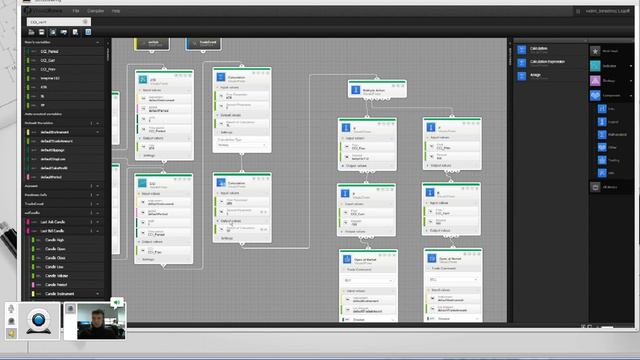Open the Candle Instrument row dropdown arrow

[98, 294]
